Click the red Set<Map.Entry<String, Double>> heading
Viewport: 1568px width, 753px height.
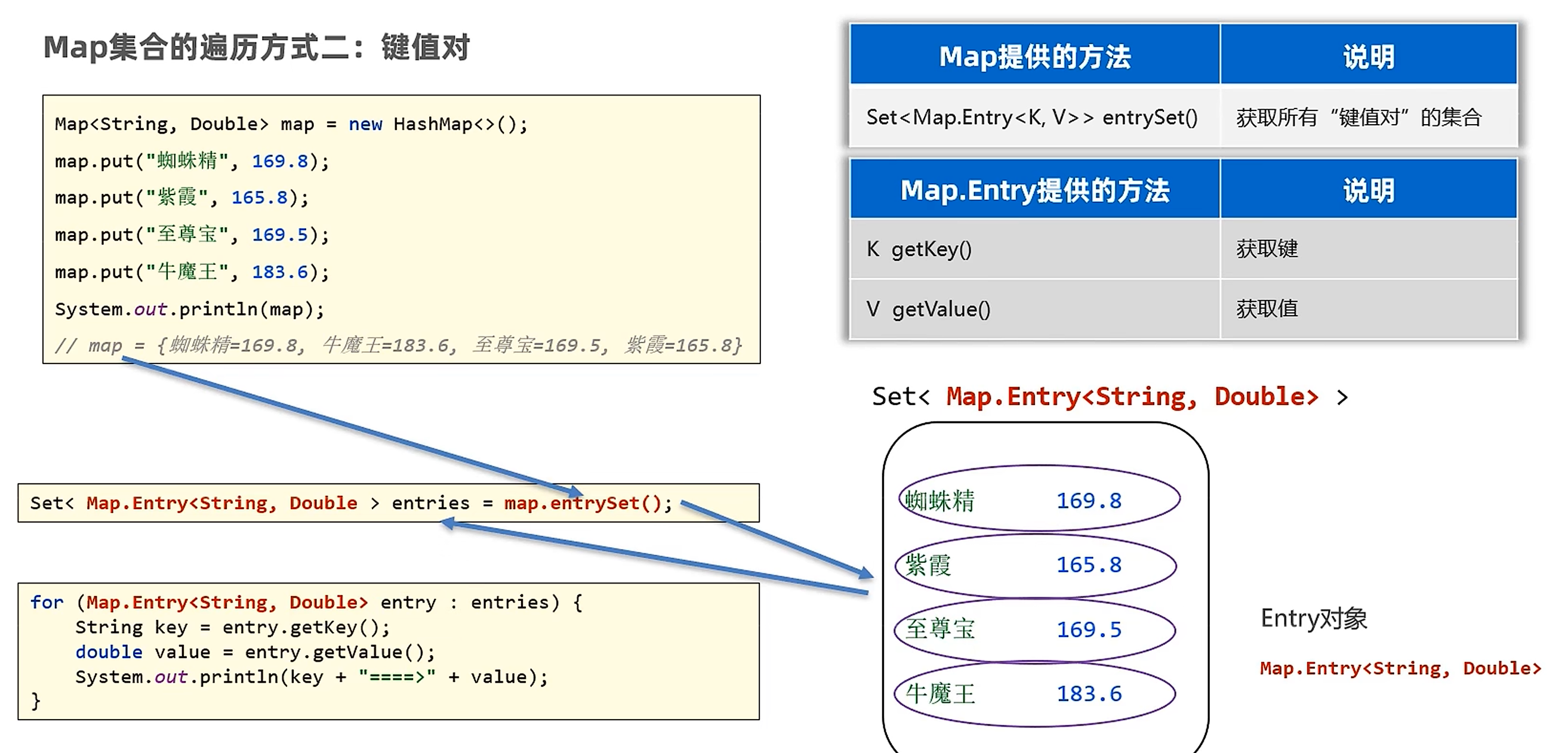pos(1131,397)
